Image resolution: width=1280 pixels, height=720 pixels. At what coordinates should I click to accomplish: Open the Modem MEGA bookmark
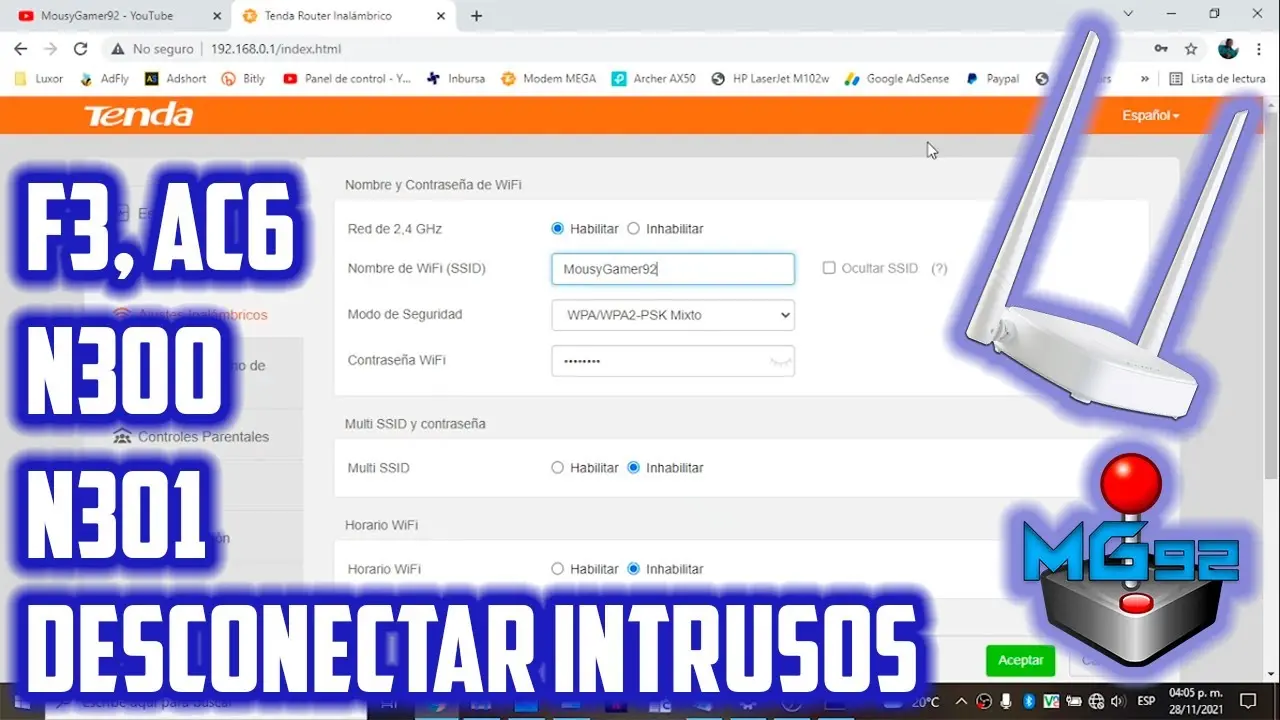549,78
